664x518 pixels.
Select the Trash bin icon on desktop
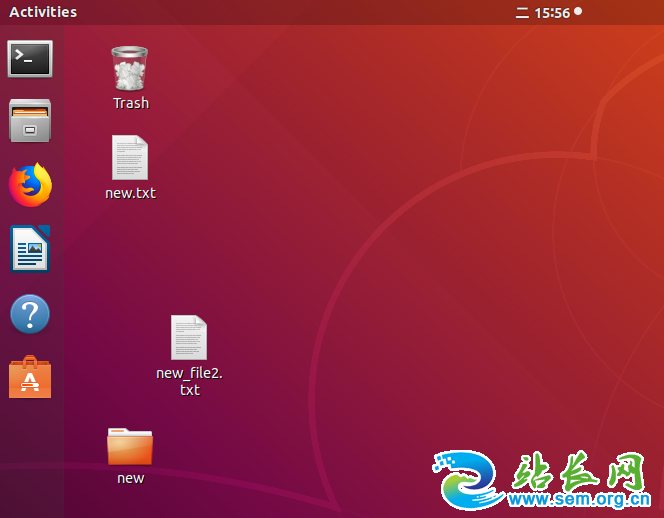(x=130, y=69)
